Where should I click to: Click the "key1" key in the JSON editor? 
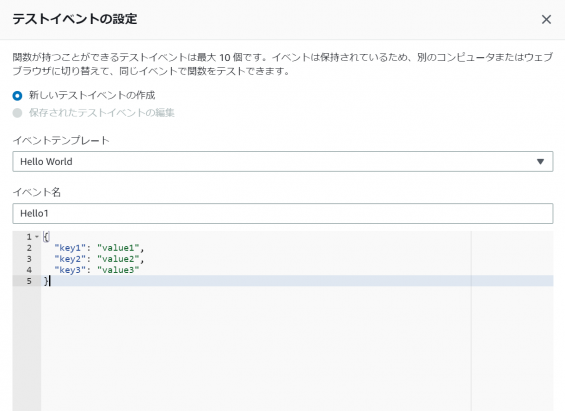(70, 248)
